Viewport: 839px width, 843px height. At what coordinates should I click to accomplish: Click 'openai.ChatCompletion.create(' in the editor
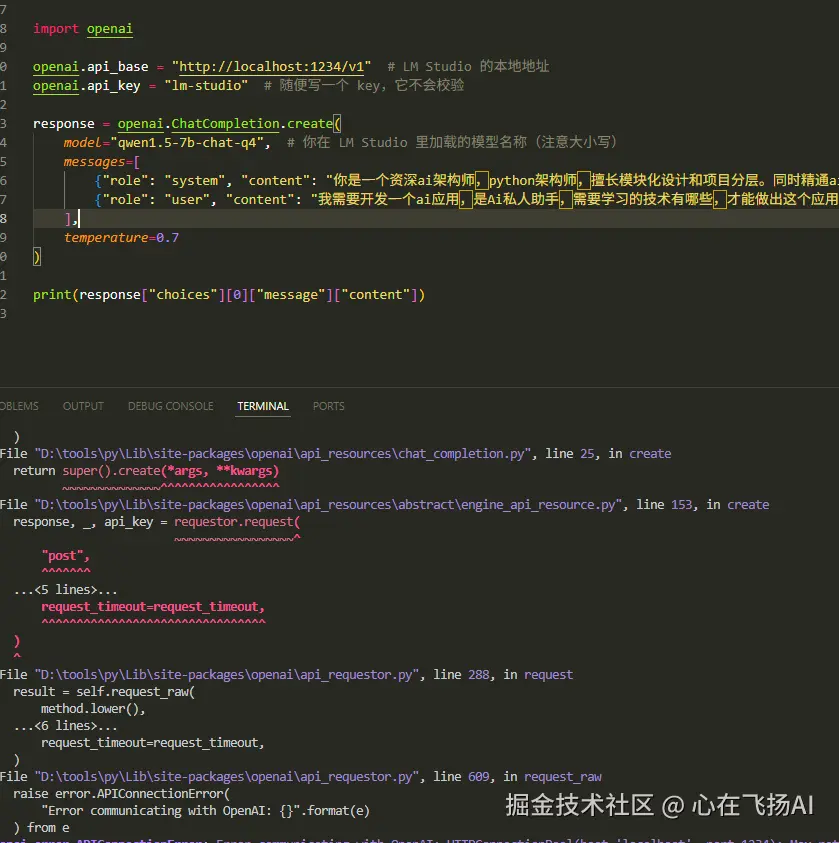tap(229, 124)
